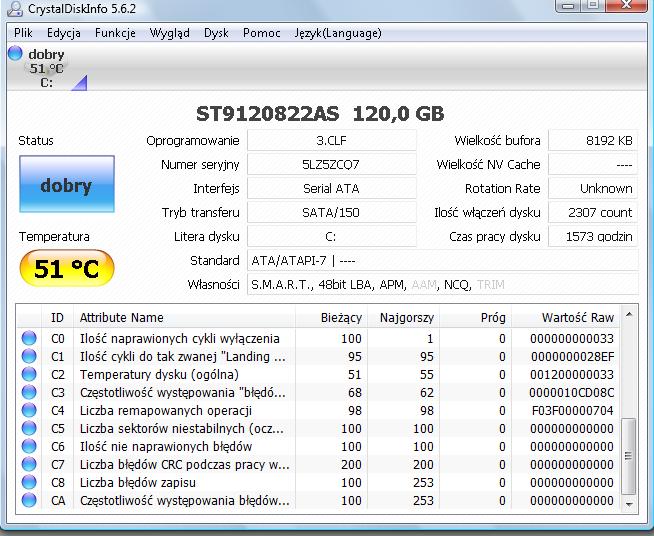Click the Standard field ATA/ATAPI-7
Viewport: 654px width, 536px height.
(443, 261)
